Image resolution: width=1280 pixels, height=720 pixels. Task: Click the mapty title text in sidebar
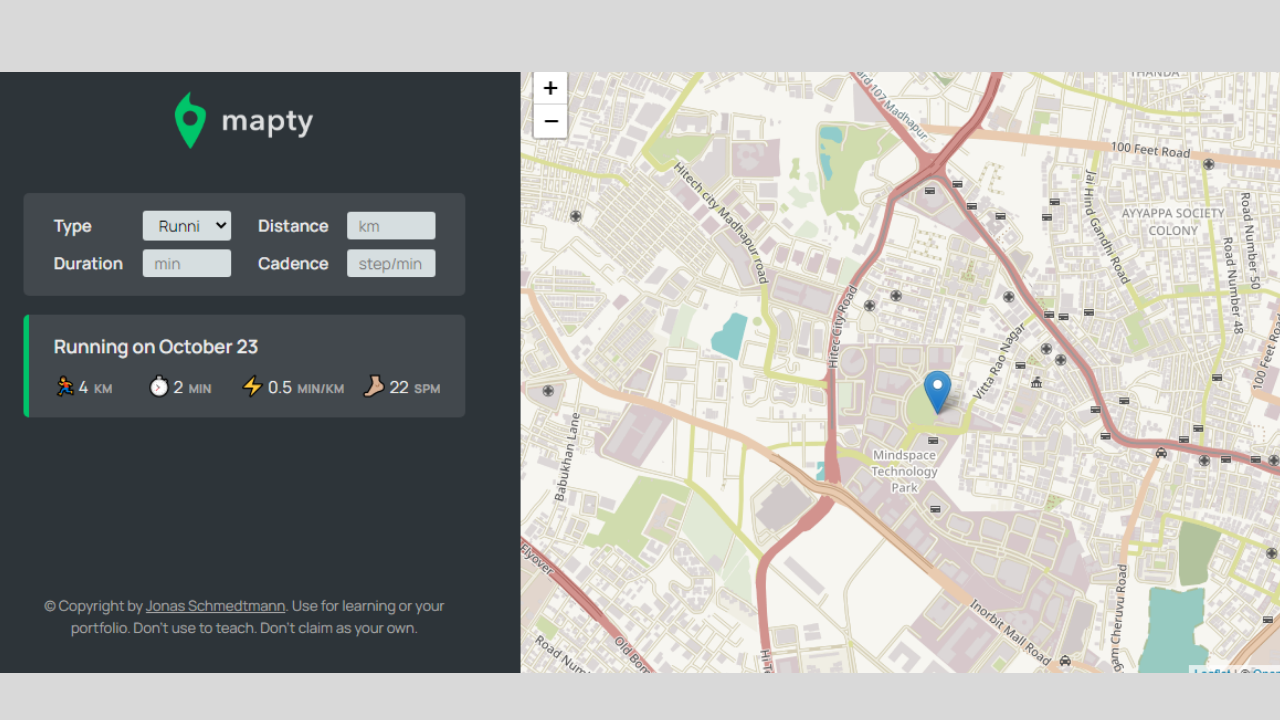click(x=266, y=120)
